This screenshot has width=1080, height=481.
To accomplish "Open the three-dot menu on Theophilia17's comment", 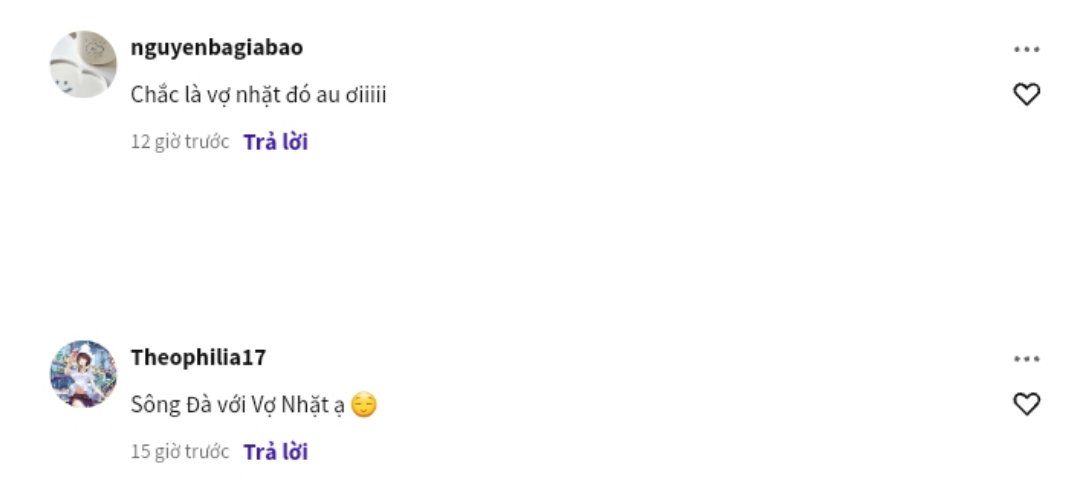I will 1026,359.
